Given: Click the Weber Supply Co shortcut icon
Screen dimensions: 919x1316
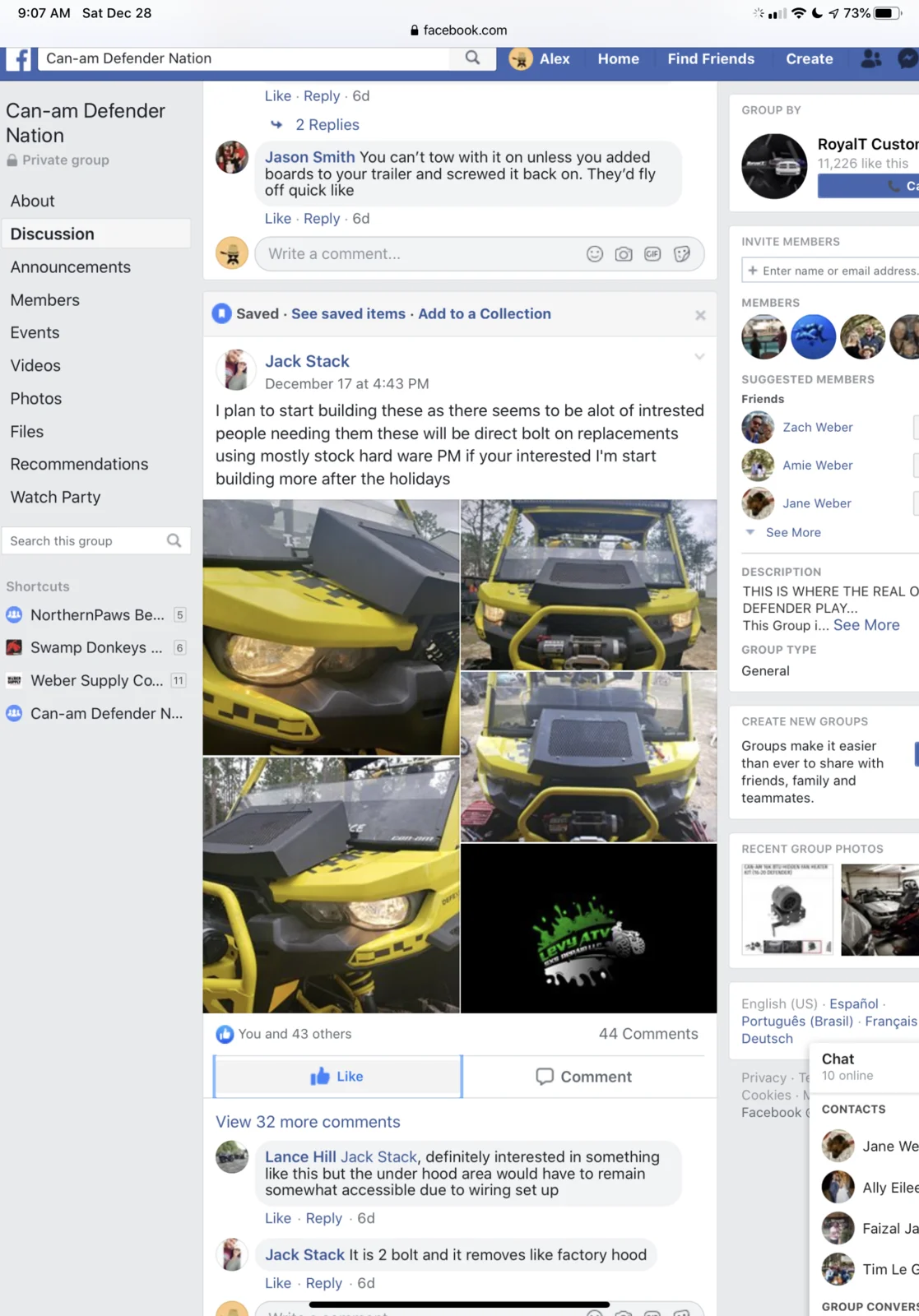Looking at the screenshot, I should (14, 681).
